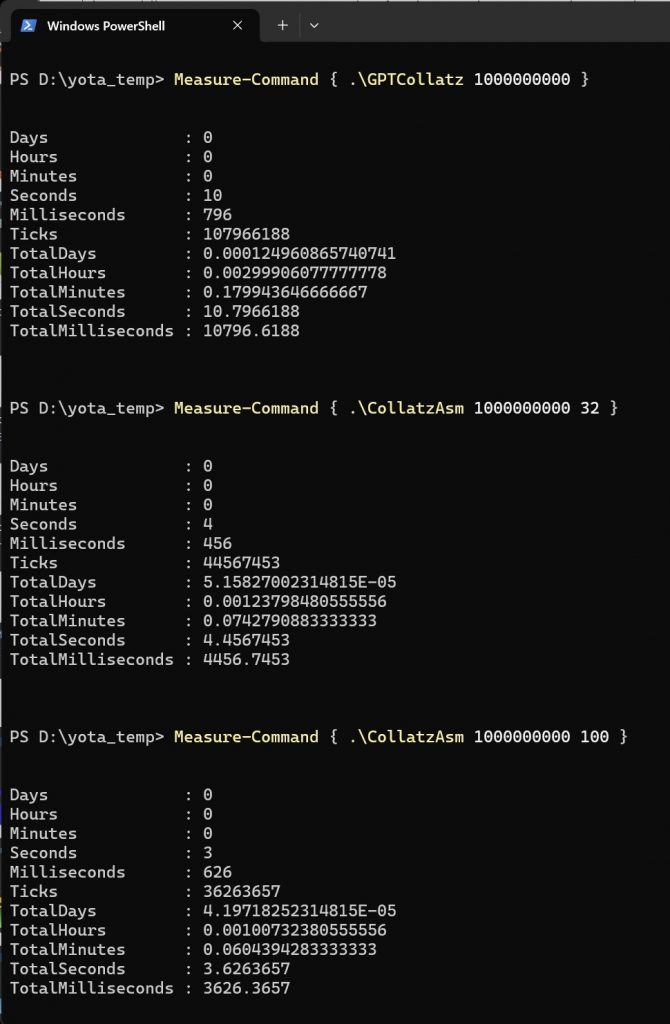Click the TotalSeconds value 3.6263657
This screenshot has height=1024, width=670.
pos(246,968)
